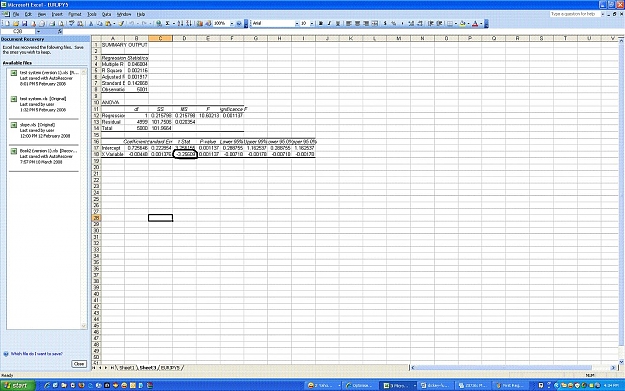Toggle Bold formatting
625x391 pixels.
320,24
